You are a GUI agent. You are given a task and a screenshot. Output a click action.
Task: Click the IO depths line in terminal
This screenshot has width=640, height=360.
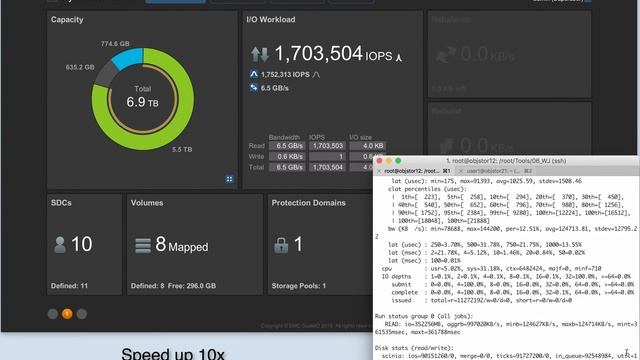506,276
